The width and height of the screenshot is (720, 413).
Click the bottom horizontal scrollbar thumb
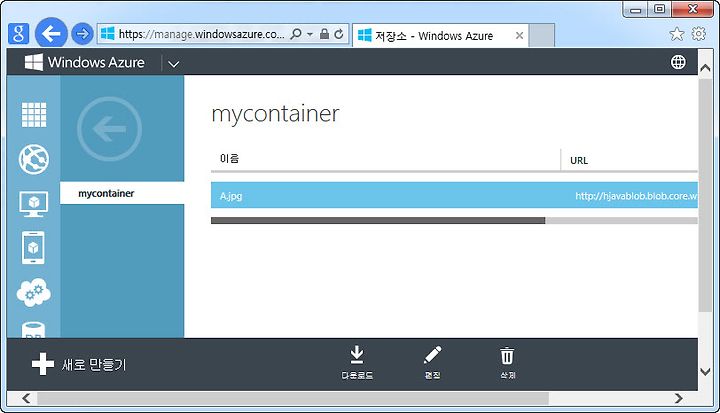tap(293, 398)
